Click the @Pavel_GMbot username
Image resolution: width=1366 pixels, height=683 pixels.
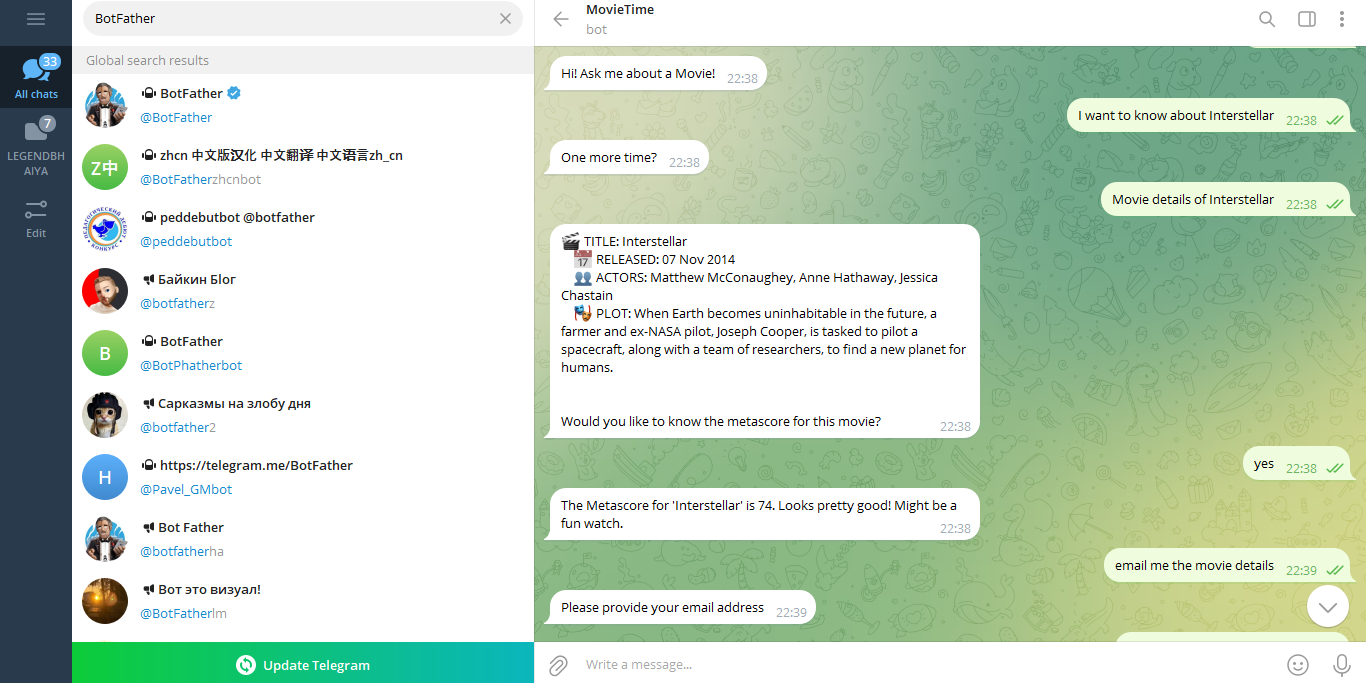click(186, 489)
